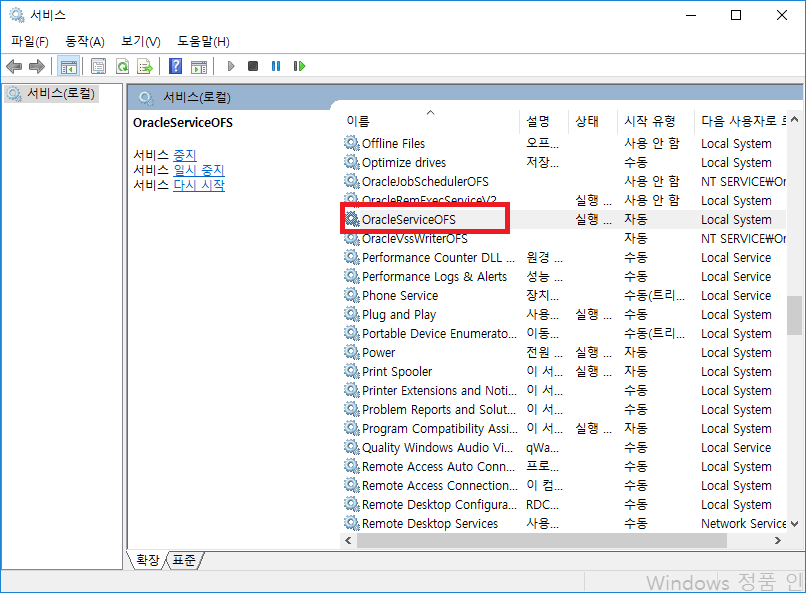Click the Stop Service square icon
This screenshot has height=593, width=806.
[253, 66]
